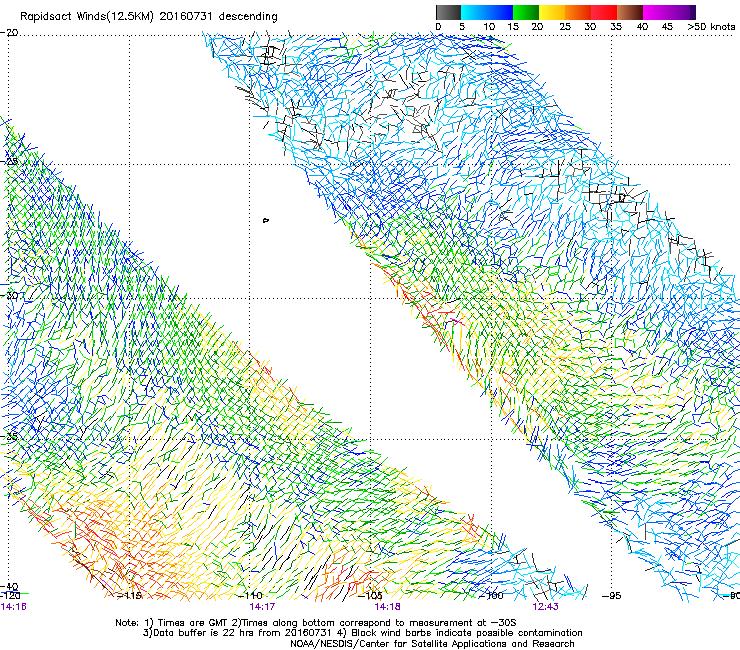The height and width of the screenshot is (650, 740).
Task: Click the green 15-20 knots legend swatch
Action: (x=526, y=12)
